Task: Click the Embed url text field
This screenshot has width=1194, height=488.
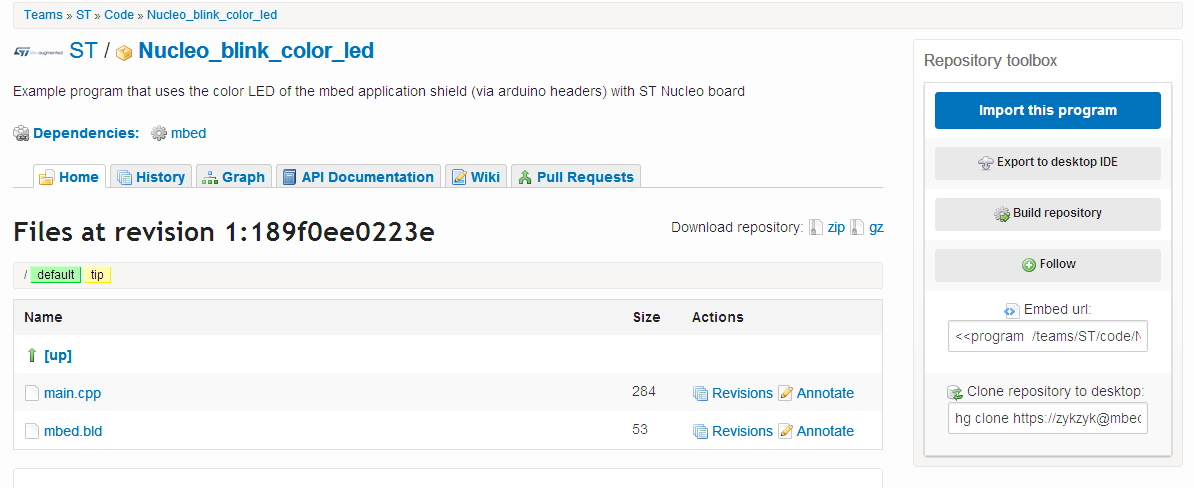Action: click(x=1048, y=336)
